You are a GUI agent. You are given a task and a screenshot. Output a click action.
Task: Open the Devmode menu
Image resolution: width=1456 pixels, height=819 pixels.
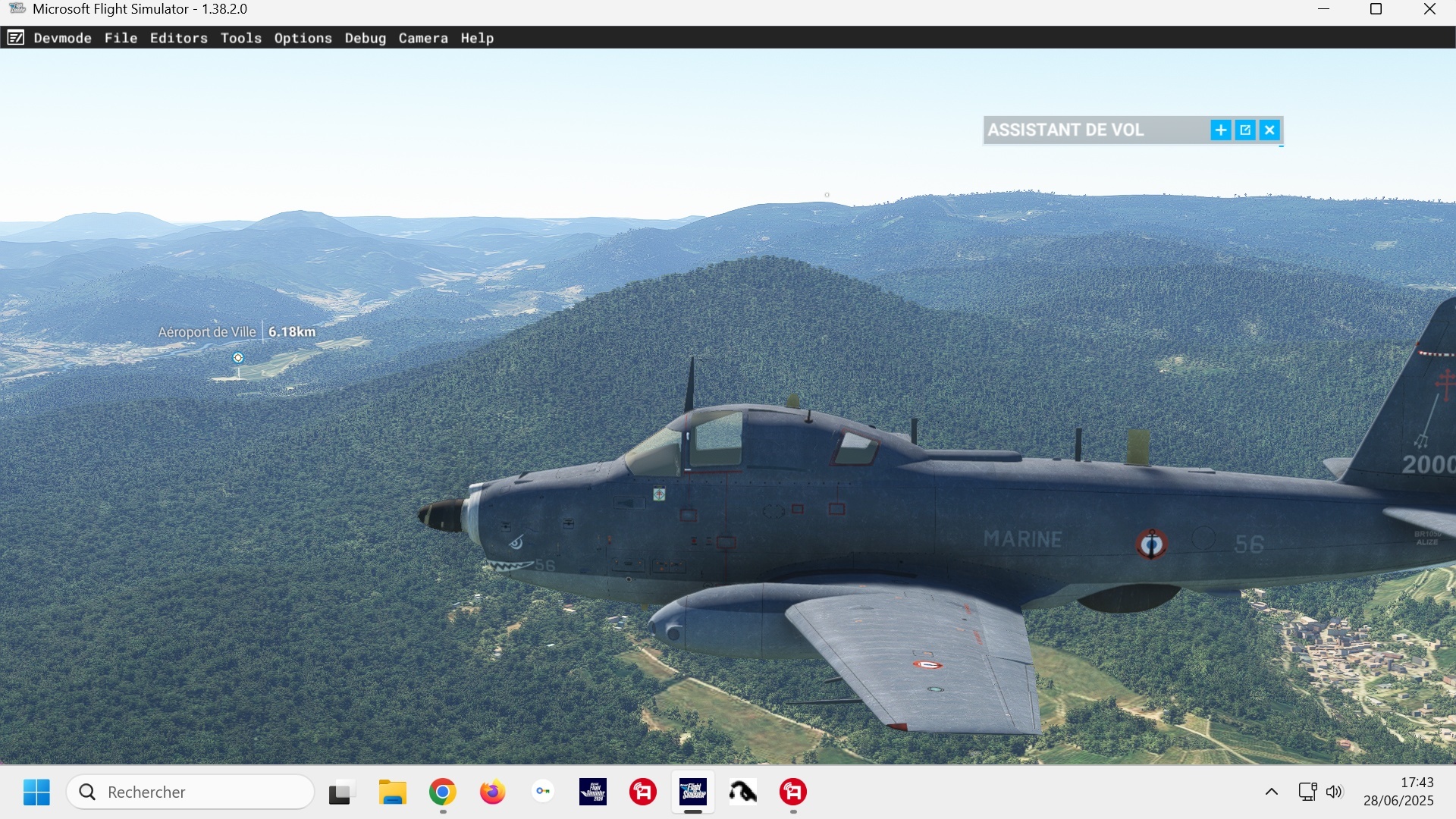[62, 38]
